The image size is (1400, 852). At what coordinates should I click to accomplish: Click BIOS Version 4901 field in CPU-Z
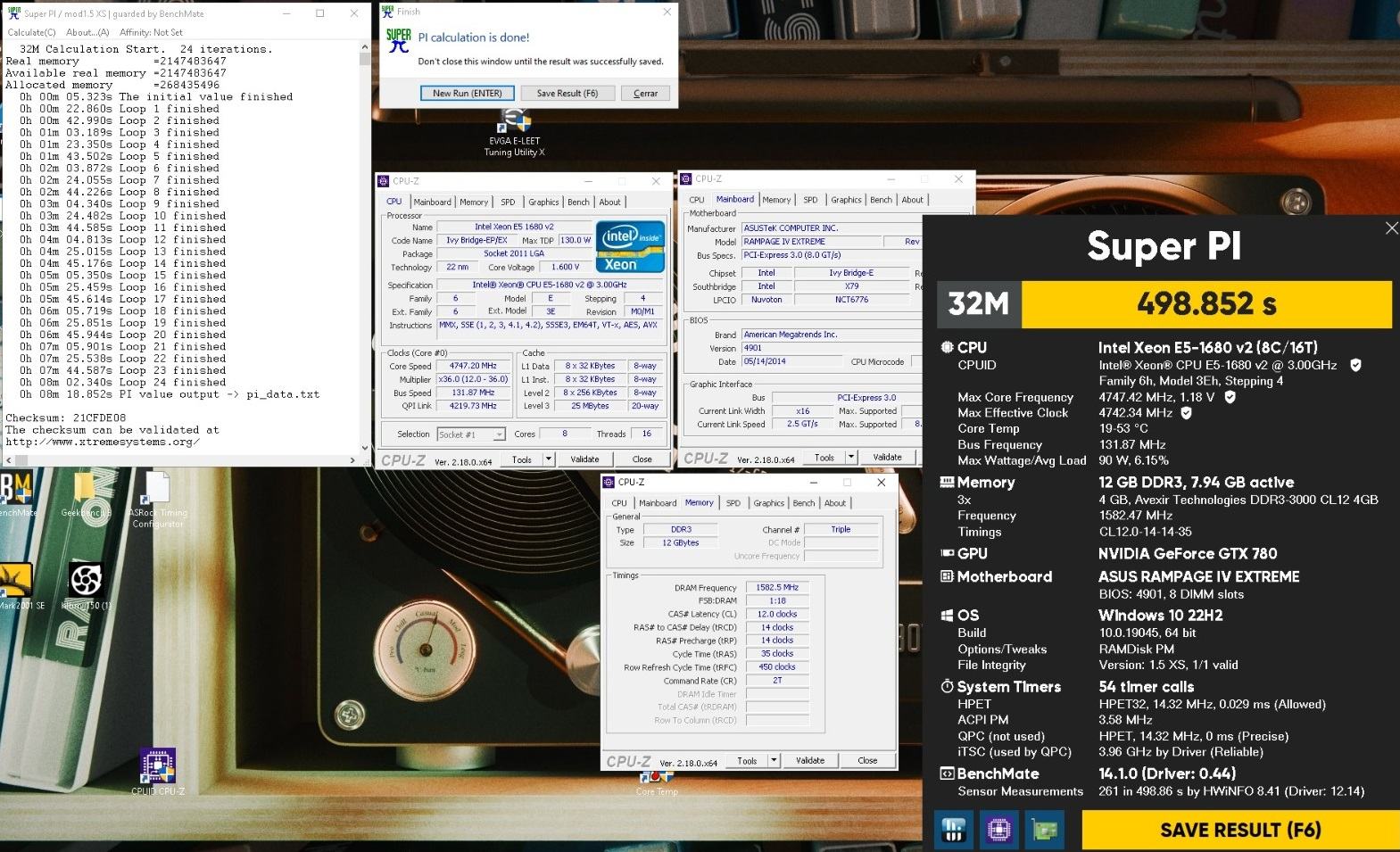point(831,348)
